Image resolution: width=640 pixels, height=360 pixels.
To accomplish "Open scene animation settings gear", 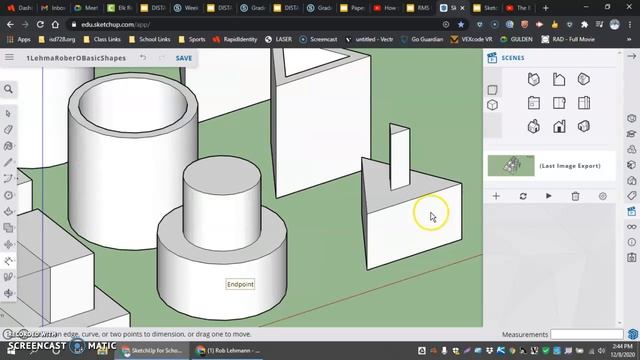I will click(602, 196).
